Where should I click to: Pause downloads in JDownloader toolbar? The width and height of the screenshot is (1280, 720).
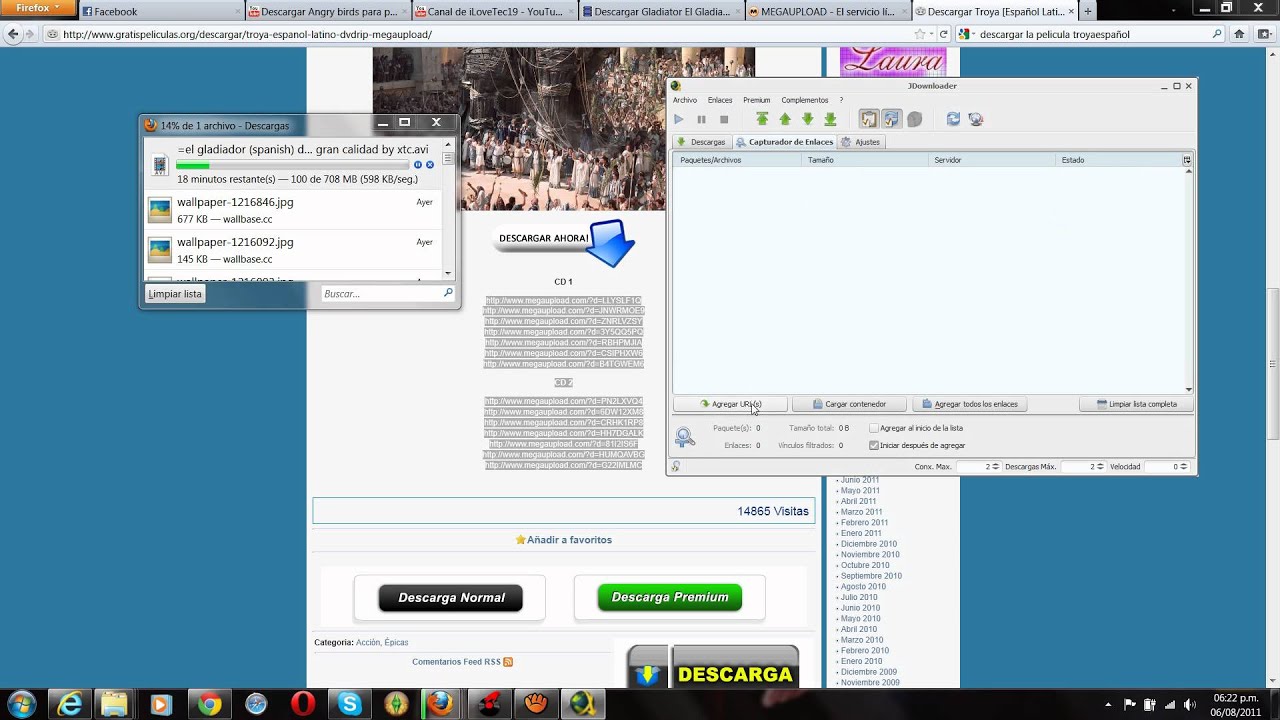tap(701, 119)
